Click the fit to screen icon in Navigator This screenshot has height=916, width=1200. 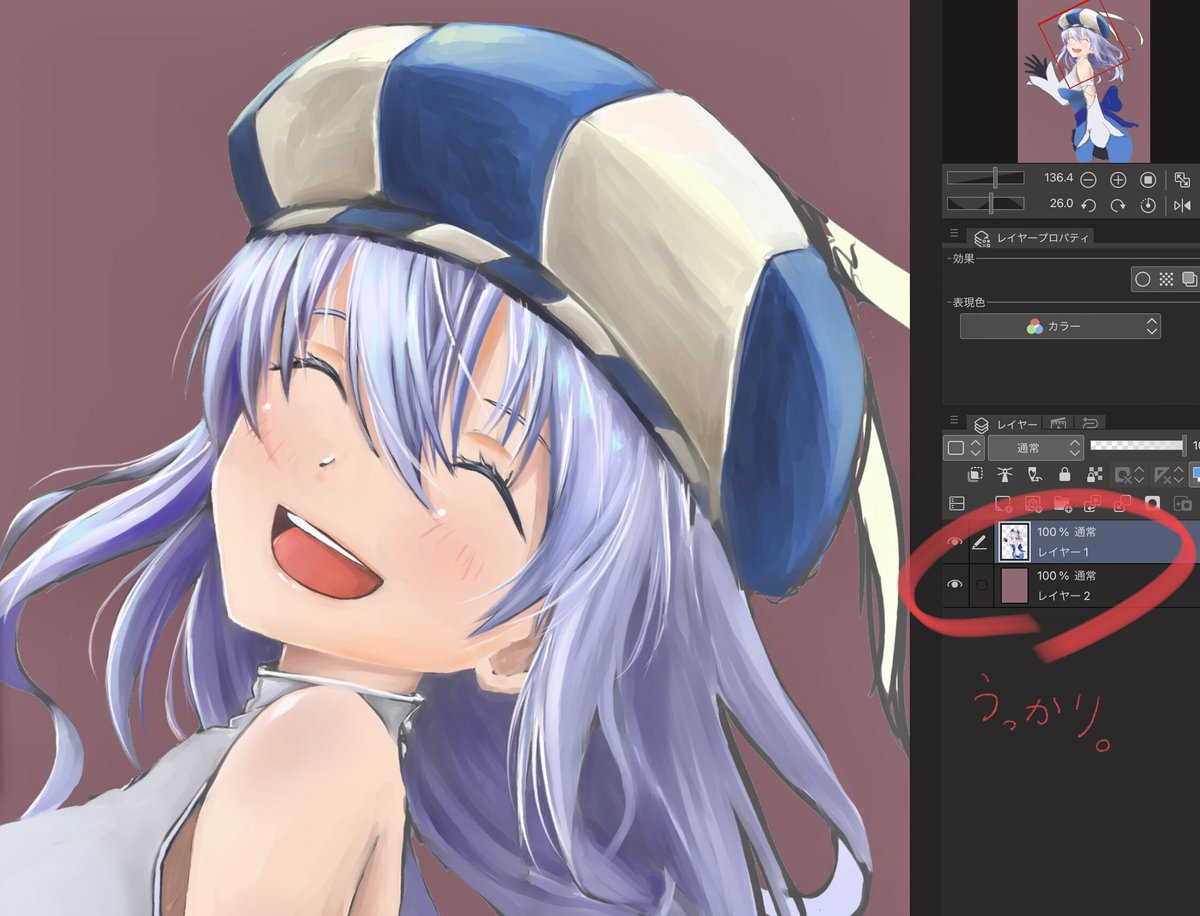pos(1182,180)
